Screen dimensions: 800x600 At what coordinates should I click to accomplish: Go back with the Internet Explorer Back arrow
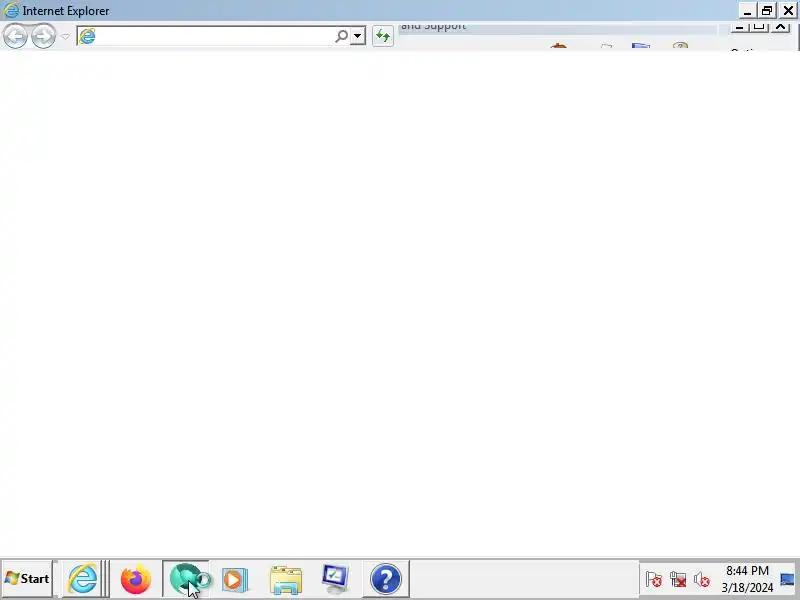click(15, 36)
